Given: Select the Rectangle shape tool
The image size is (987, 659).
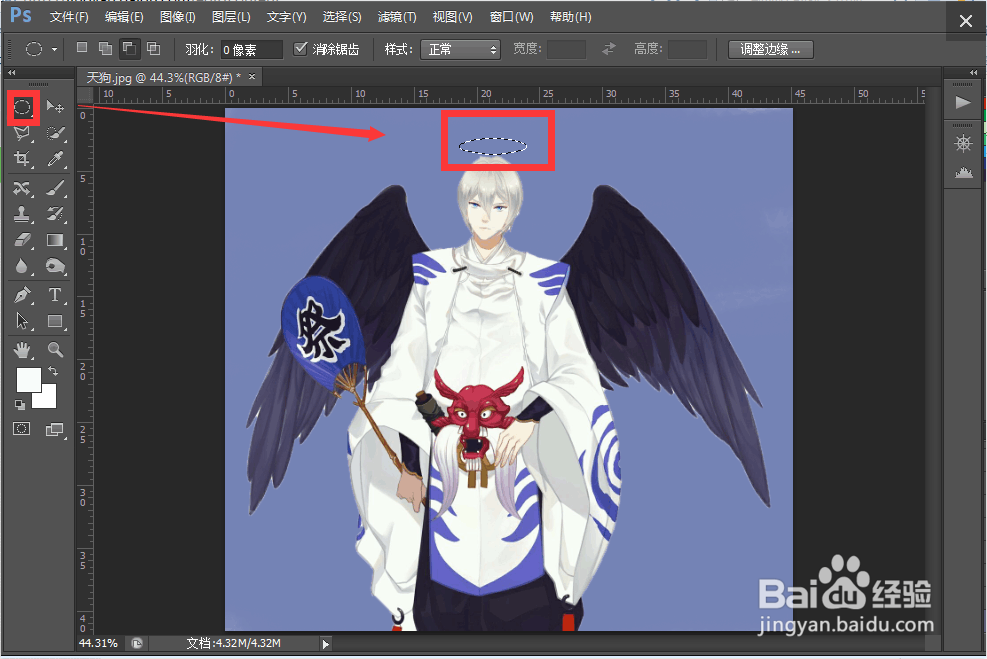Looking at the screenshot, I should coord(55,321).
